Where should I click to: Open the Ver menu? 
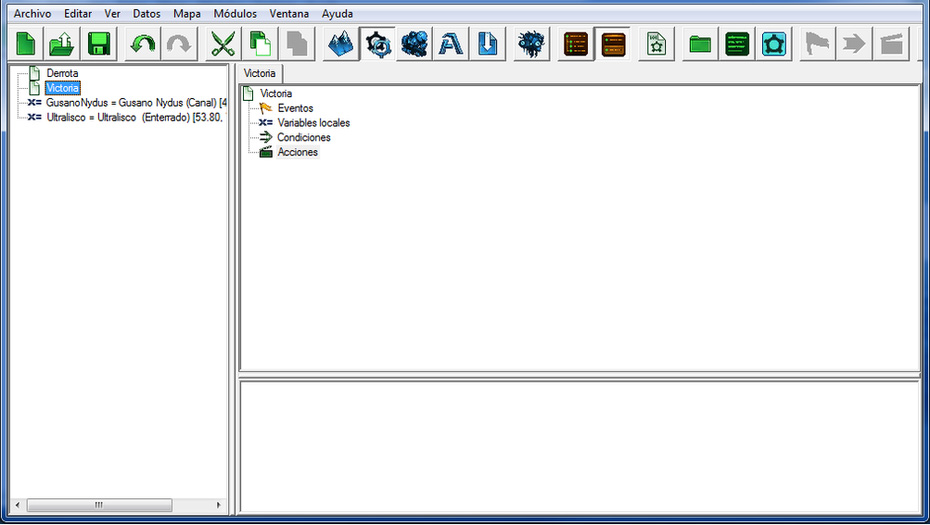[x=112, y=13]
